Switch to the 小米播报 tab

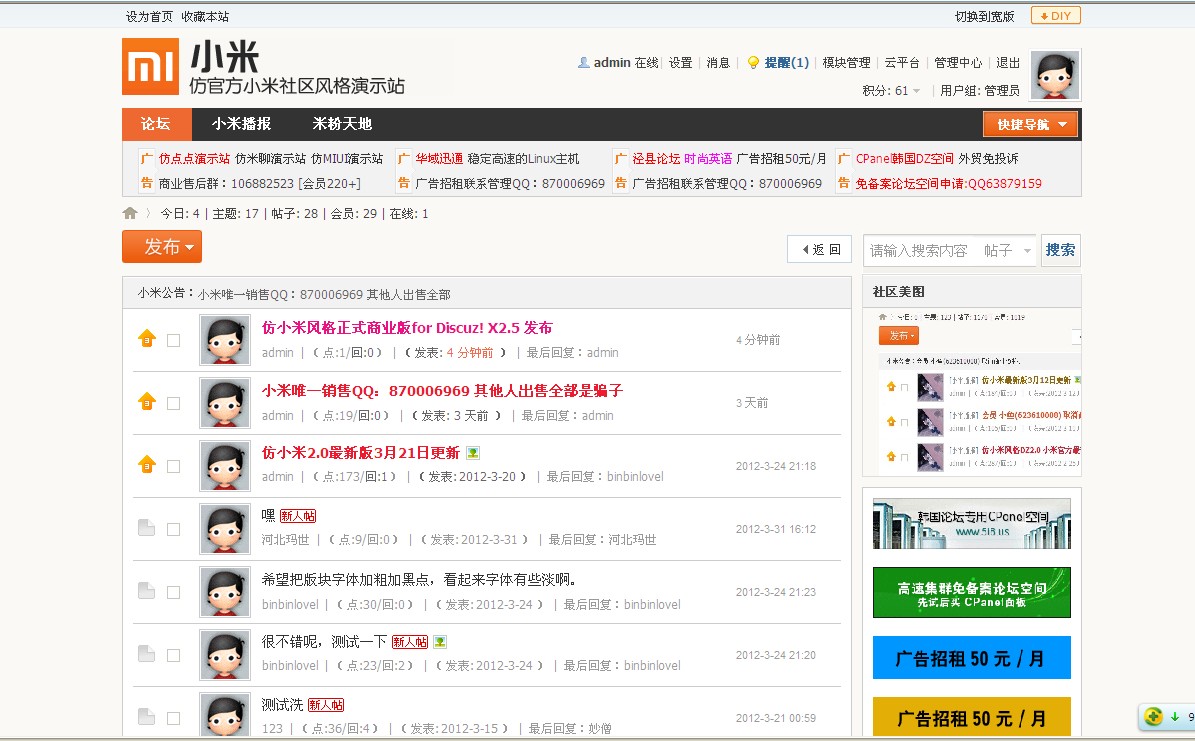tap(241, 124)
